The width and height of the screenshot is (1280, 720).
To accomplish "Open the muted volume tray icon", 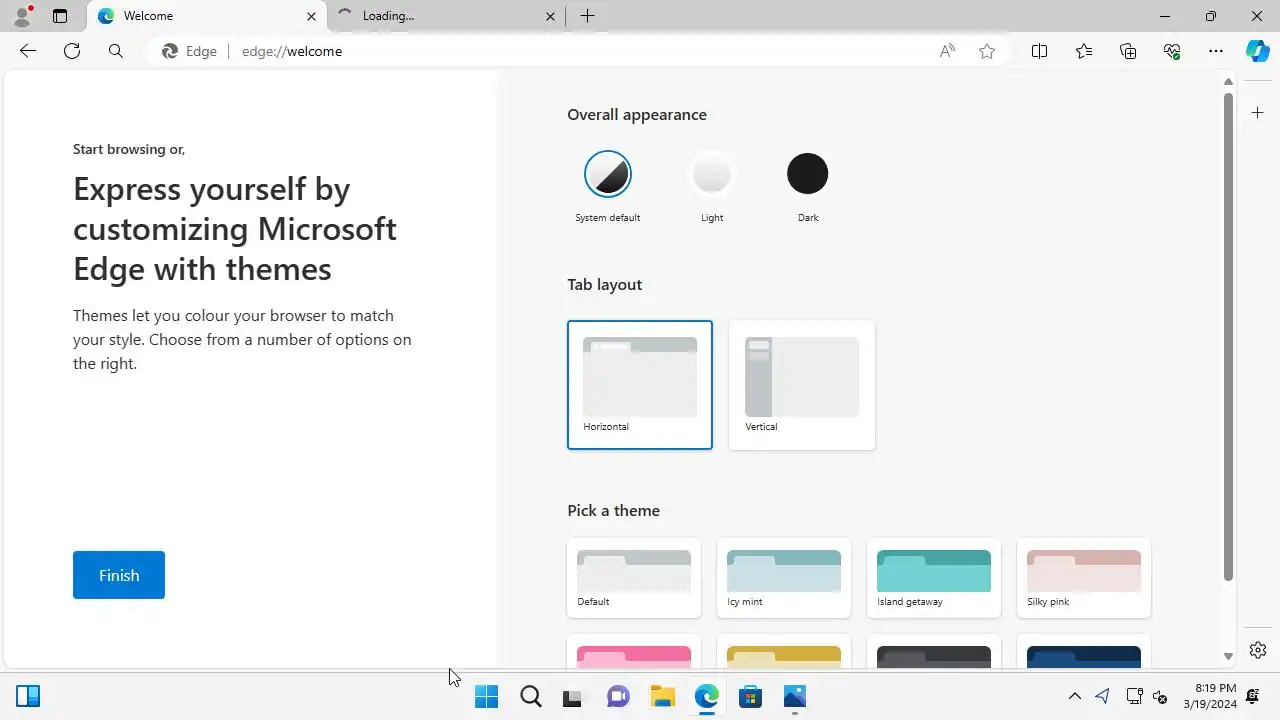I will click(1160, 696).
